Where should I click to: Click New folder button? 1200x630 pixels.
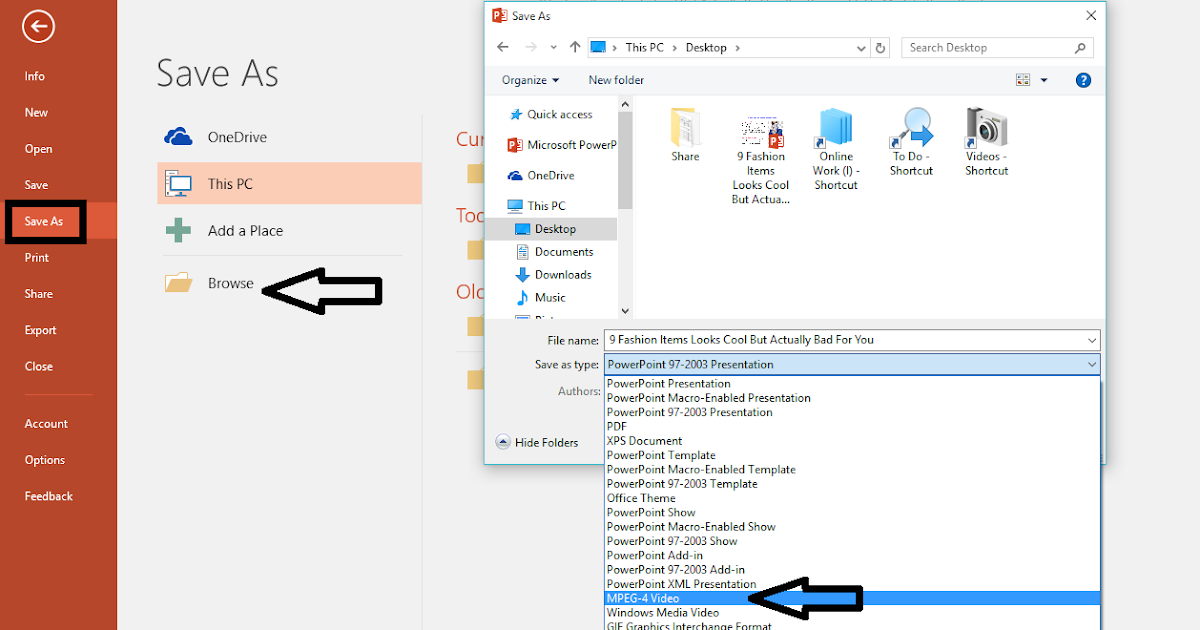click(616, 80)
